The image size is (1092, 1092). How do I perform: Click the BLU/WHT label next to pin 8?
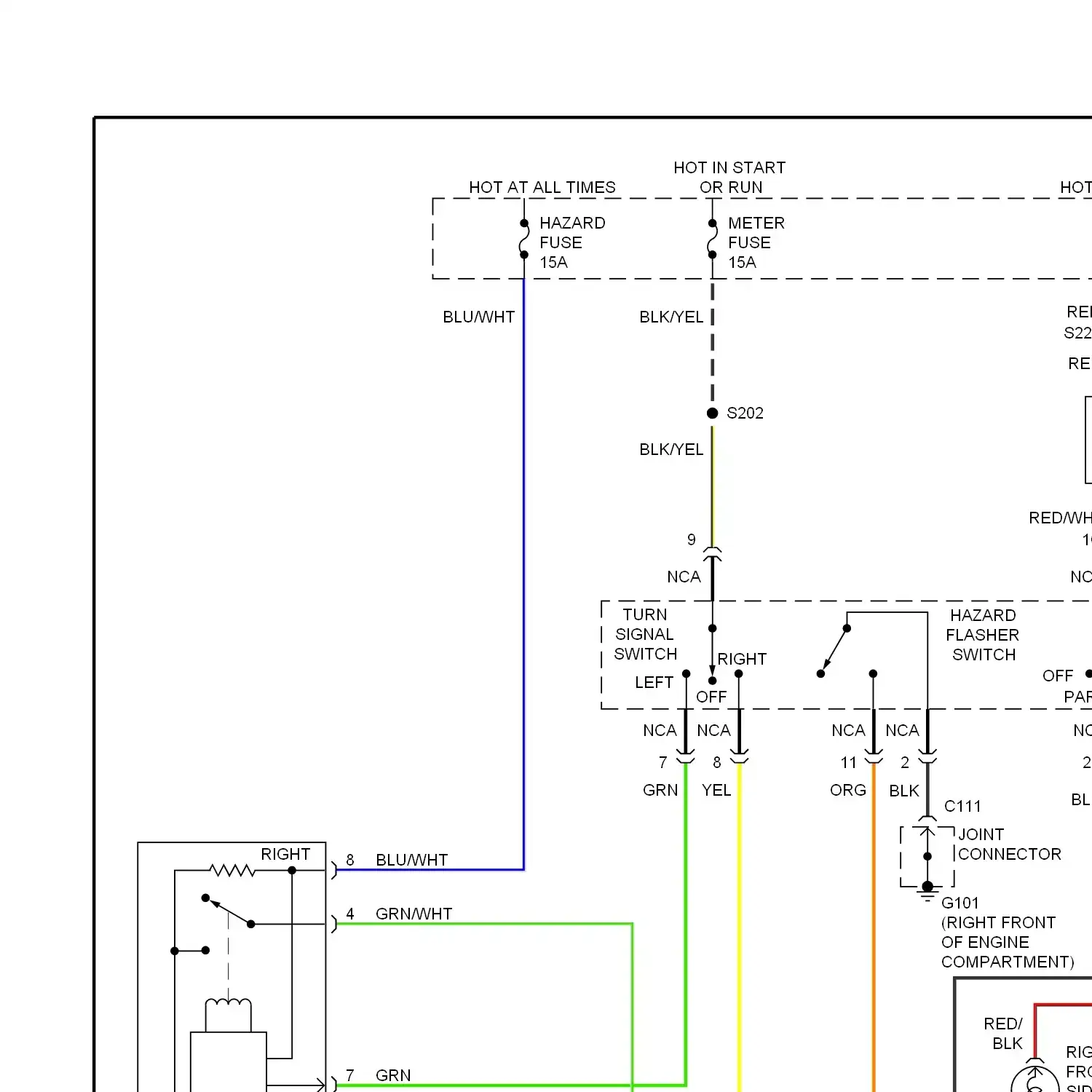coord(412,860)
